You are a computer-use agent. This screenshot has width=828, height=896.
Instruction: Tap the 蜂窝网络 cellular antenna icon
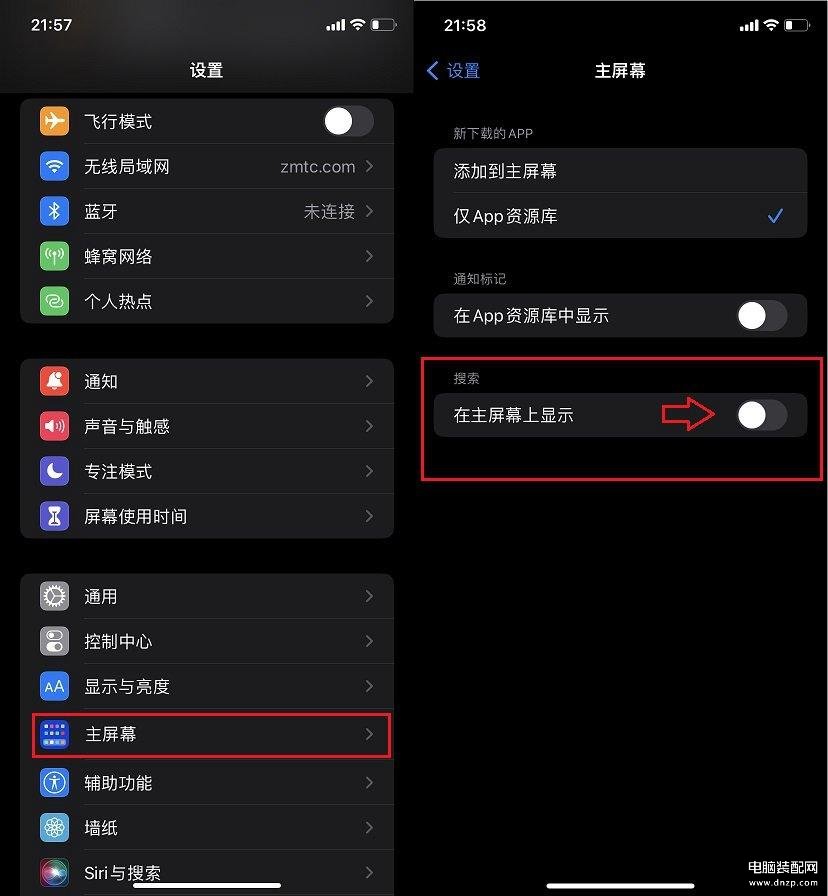[x=54, y=256]
